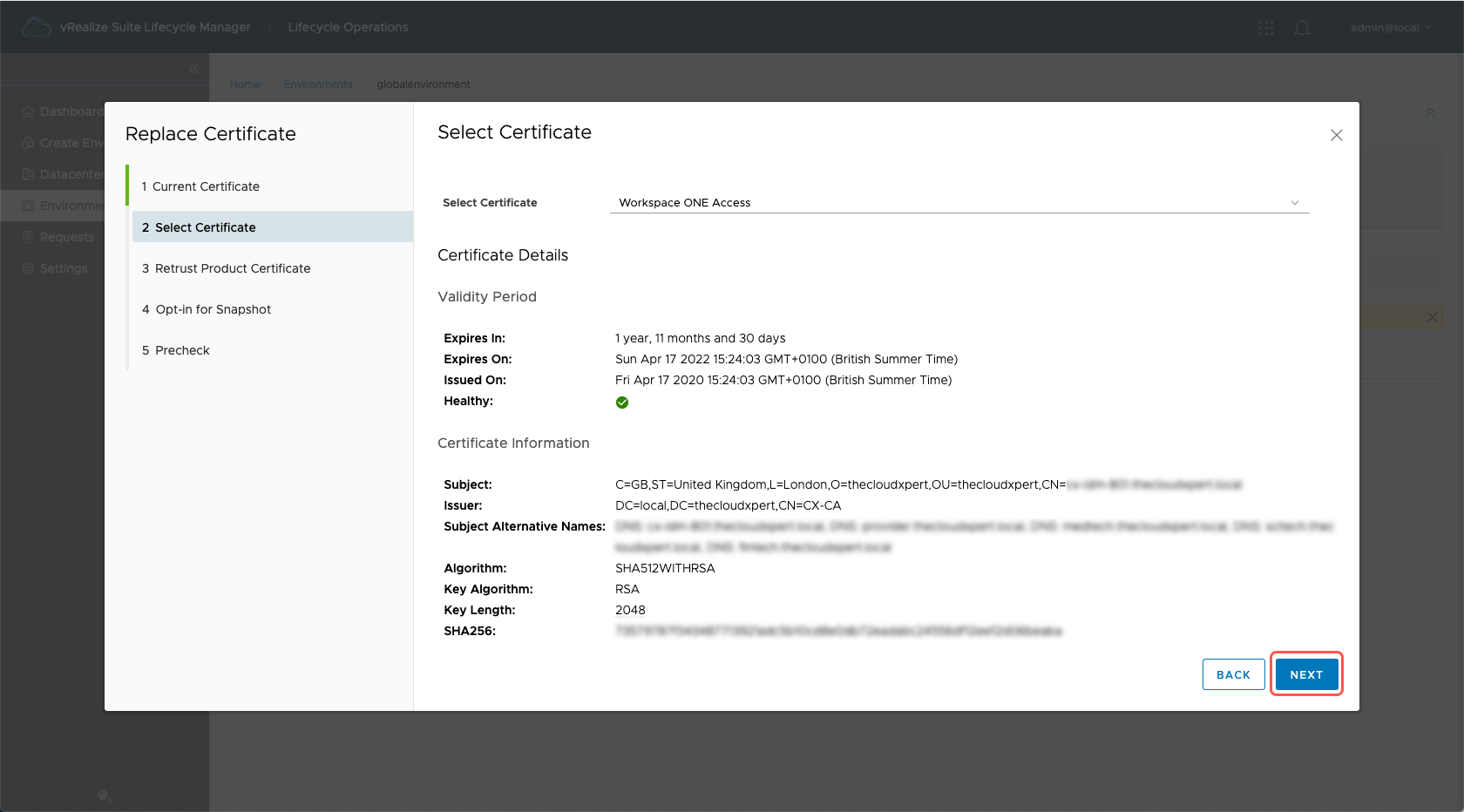The height and width of the screenshot is (812, 1464).
Task: Open the apps grid icon
Action: 1266,28
